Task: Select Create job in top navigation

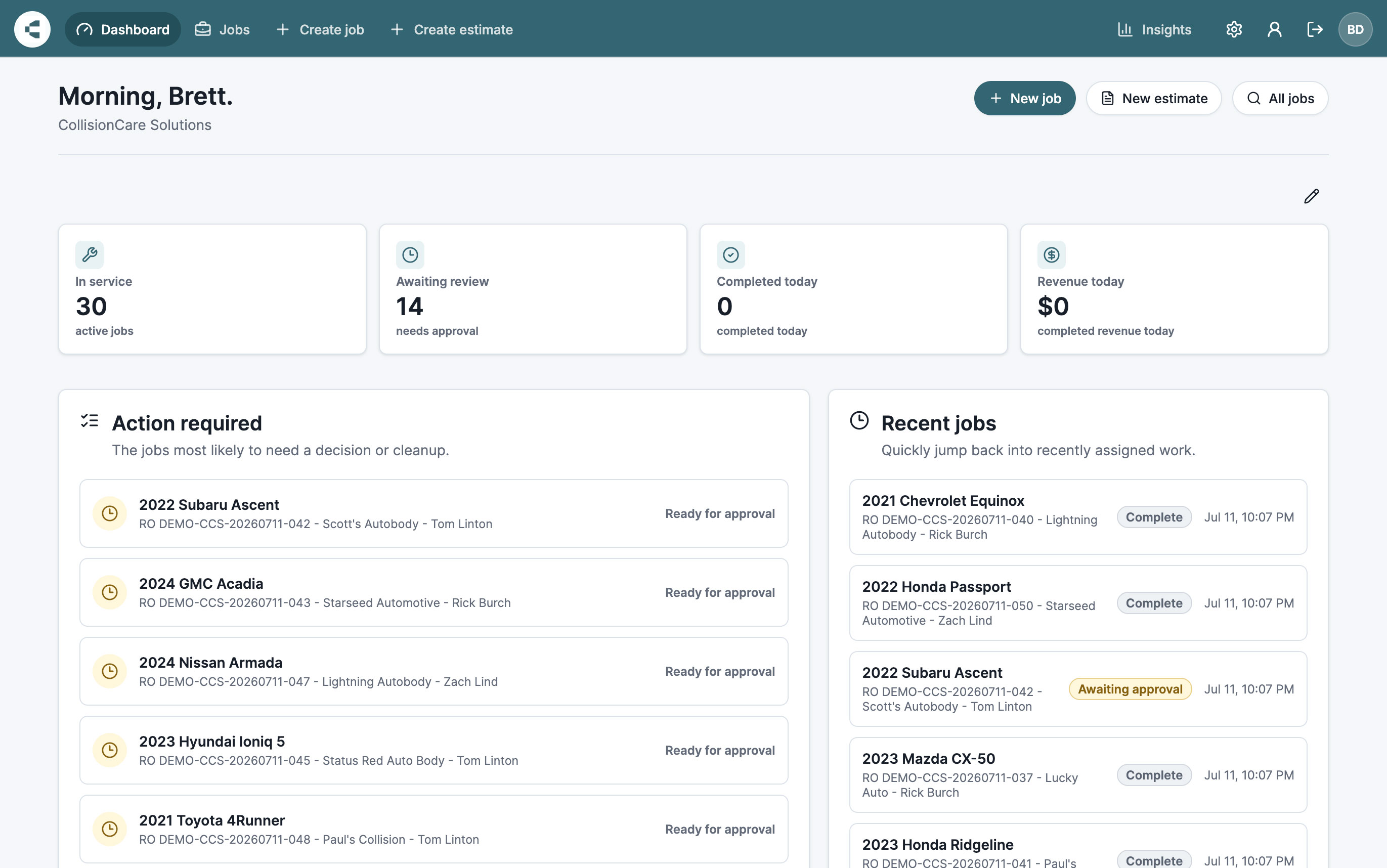Action: pyautogui.click(x=320, y=29)
